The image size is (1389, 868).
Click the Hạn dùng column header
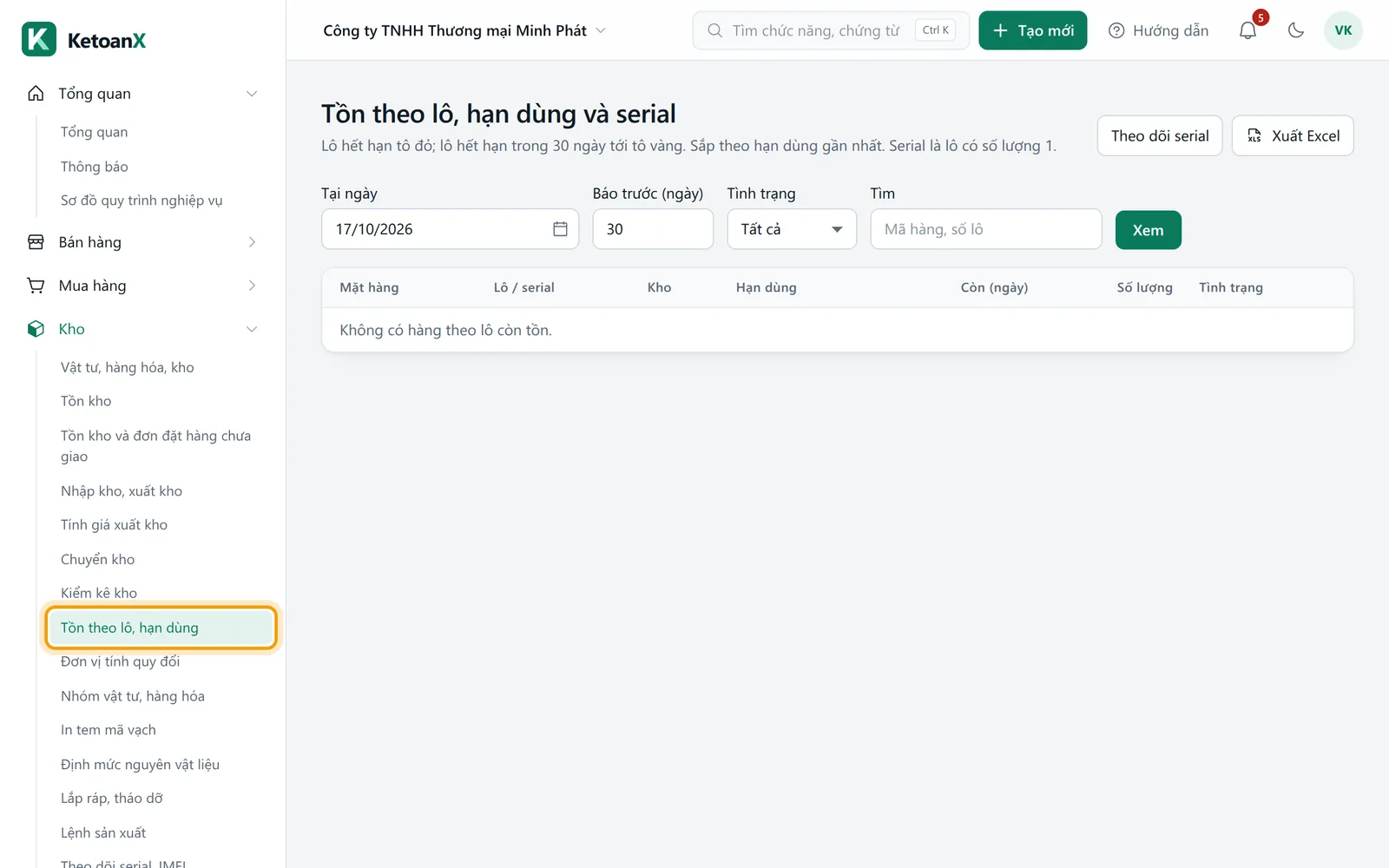point(766,287)
